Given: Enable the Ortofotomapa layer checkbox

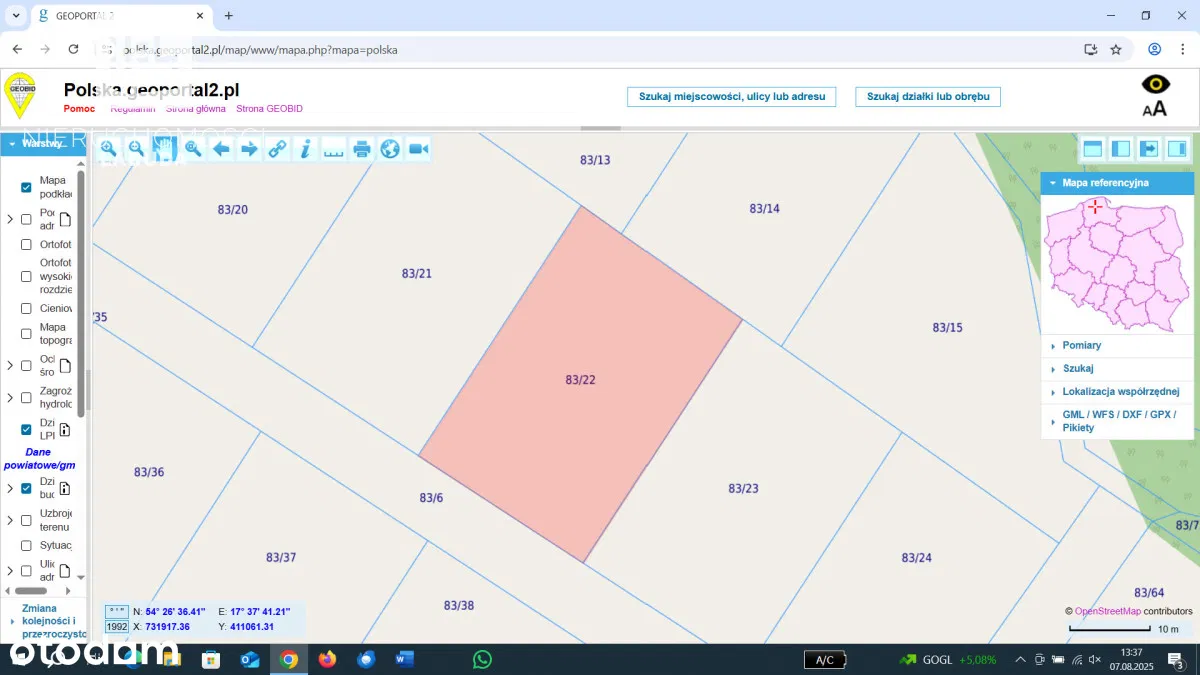Looking at the screenshot, I should [26, 244].
